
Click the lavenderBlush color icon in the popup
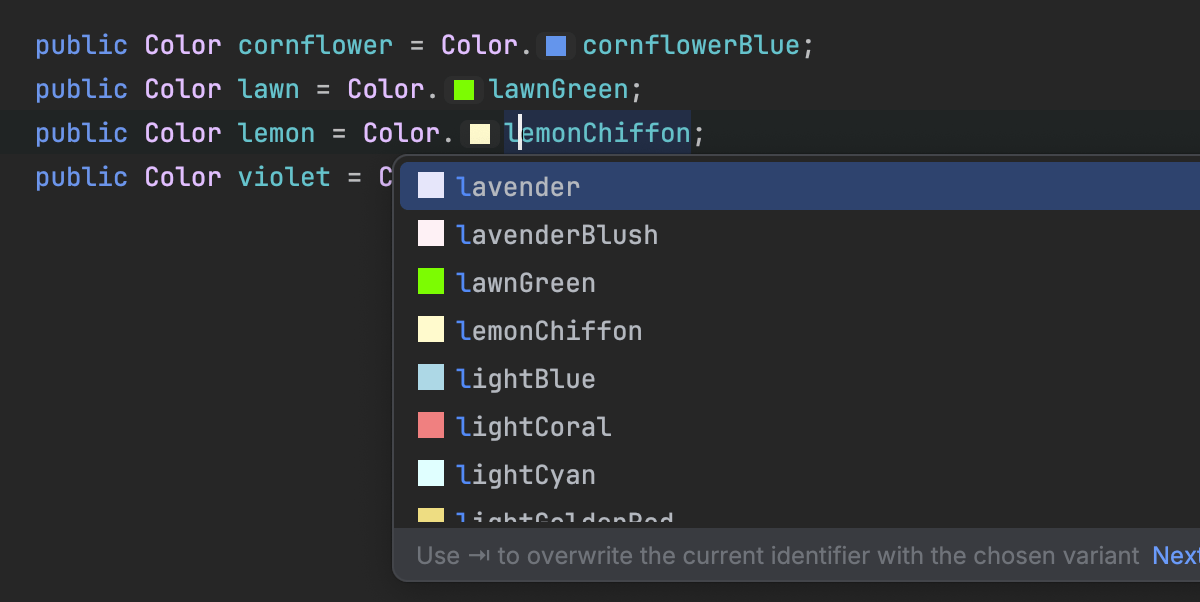tap(431, 234)
